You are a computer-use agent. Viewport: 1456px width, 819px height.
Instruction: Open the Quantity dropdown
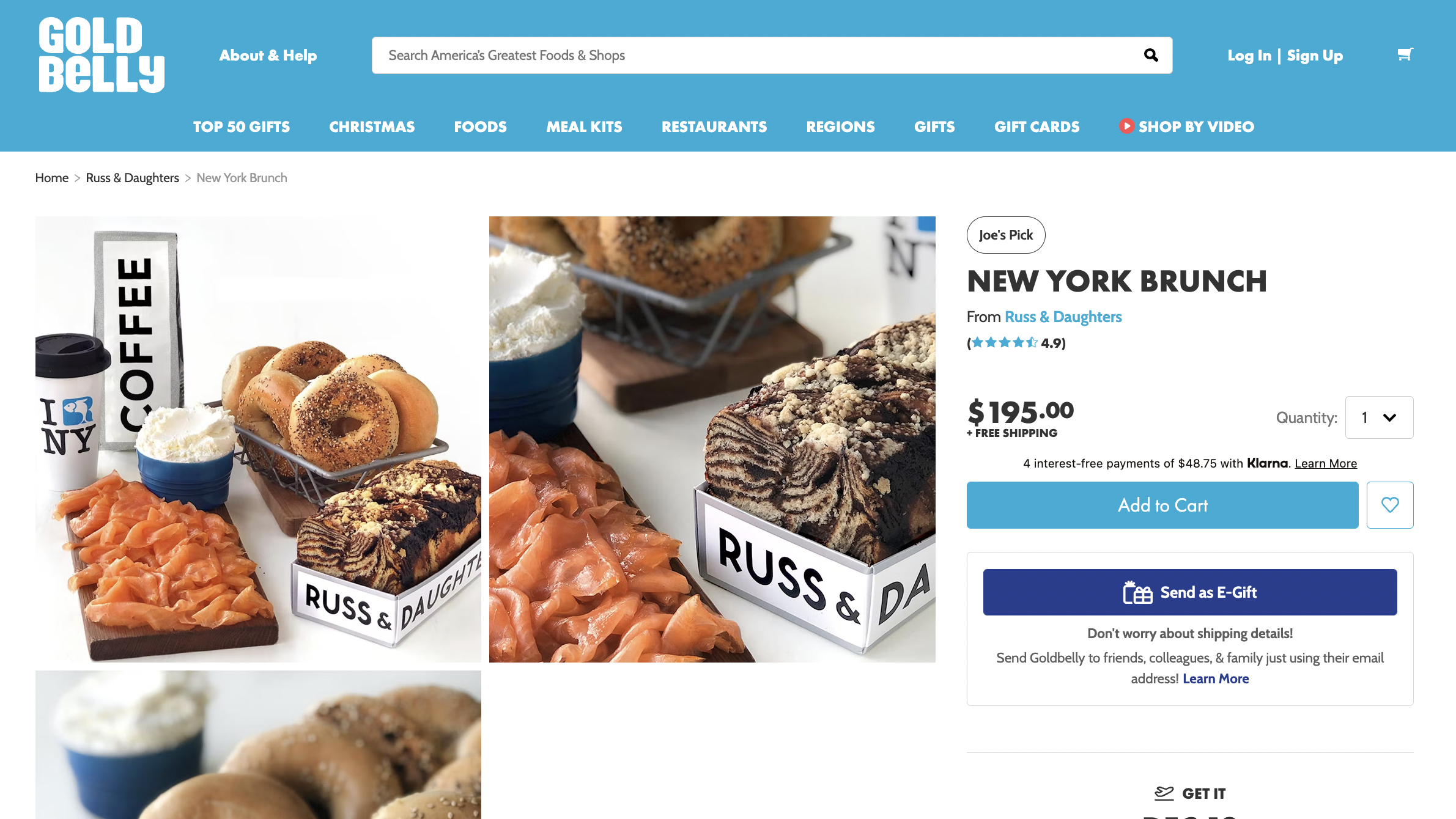(x=1379, y=417)
